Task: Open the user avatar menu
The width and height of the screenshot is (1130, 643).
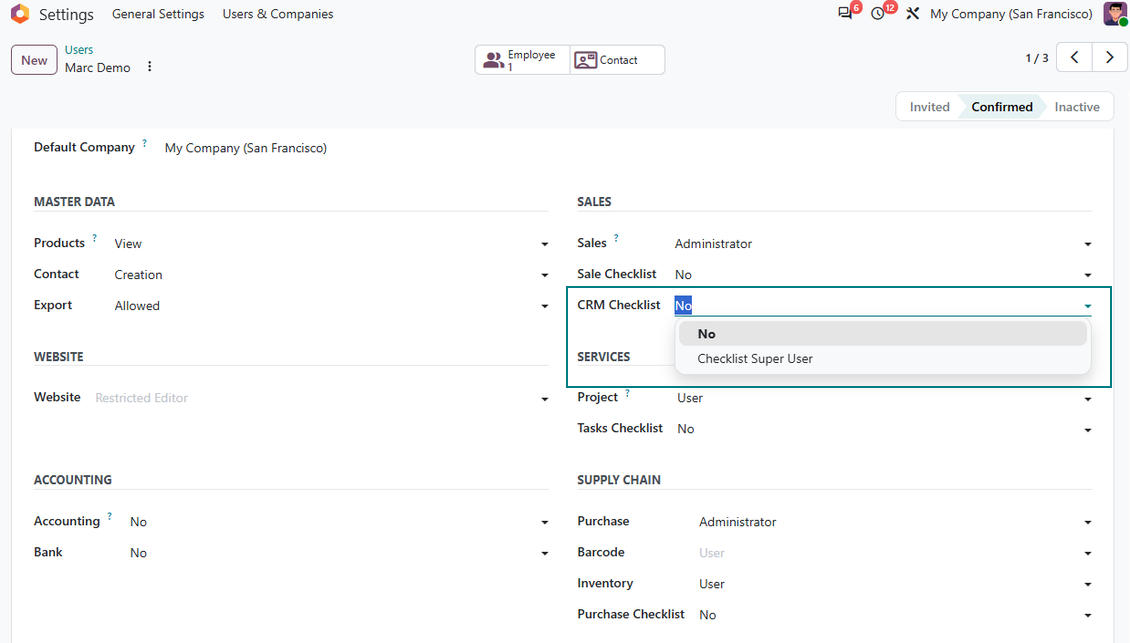Action: 1115,14
